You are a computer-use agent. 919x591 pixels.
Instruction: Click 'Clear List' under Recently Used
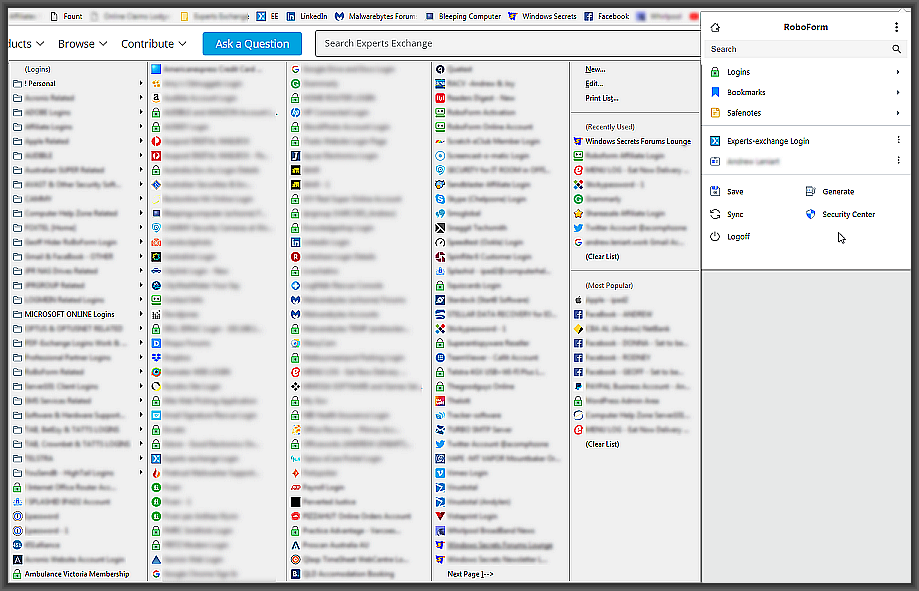[x=603, y=256]
